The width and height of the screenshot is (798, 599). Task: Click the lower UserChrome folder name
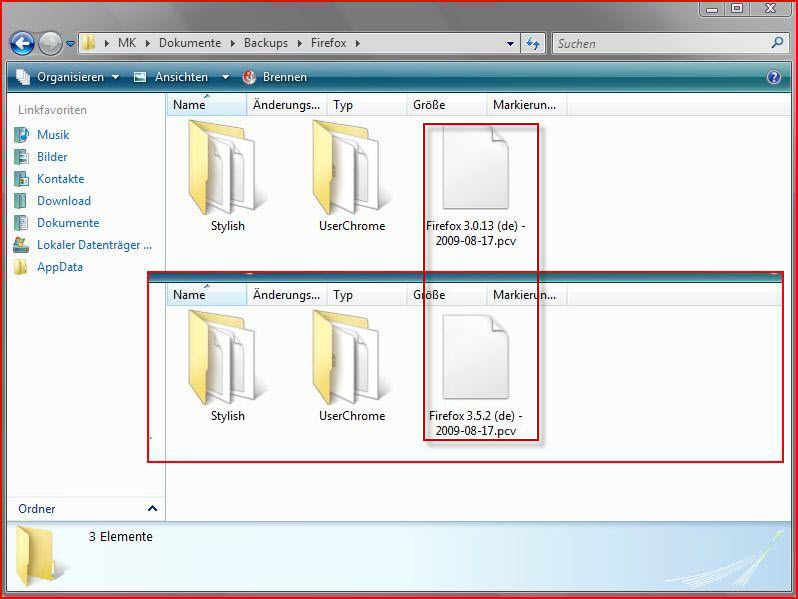click(352, 416)
